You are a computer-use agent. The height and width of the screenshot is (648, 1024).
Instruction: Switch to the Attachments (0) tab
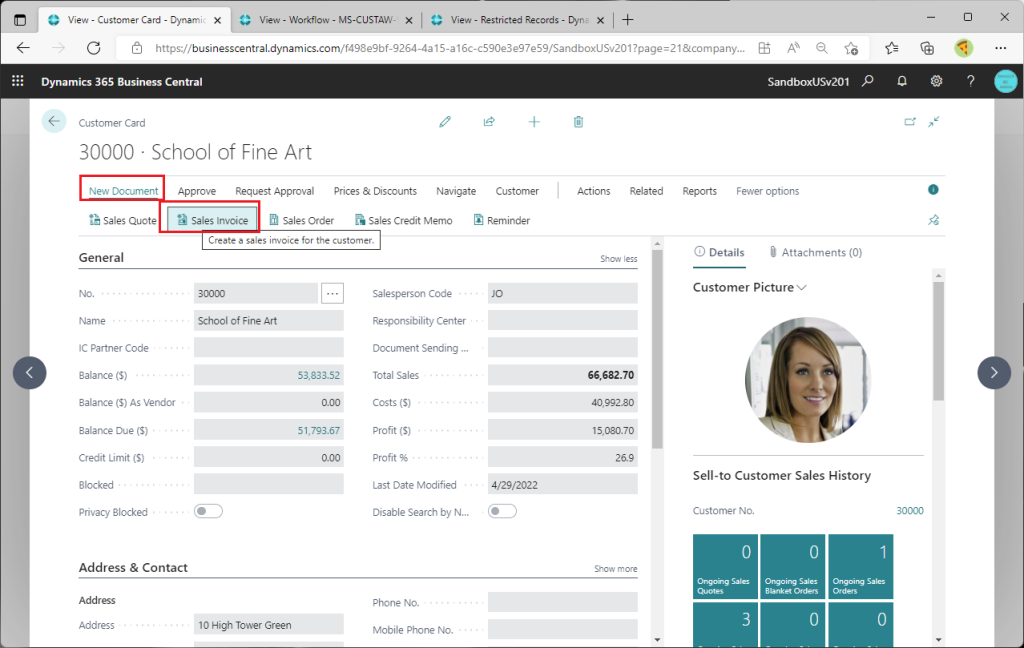[x=816, y=252]
